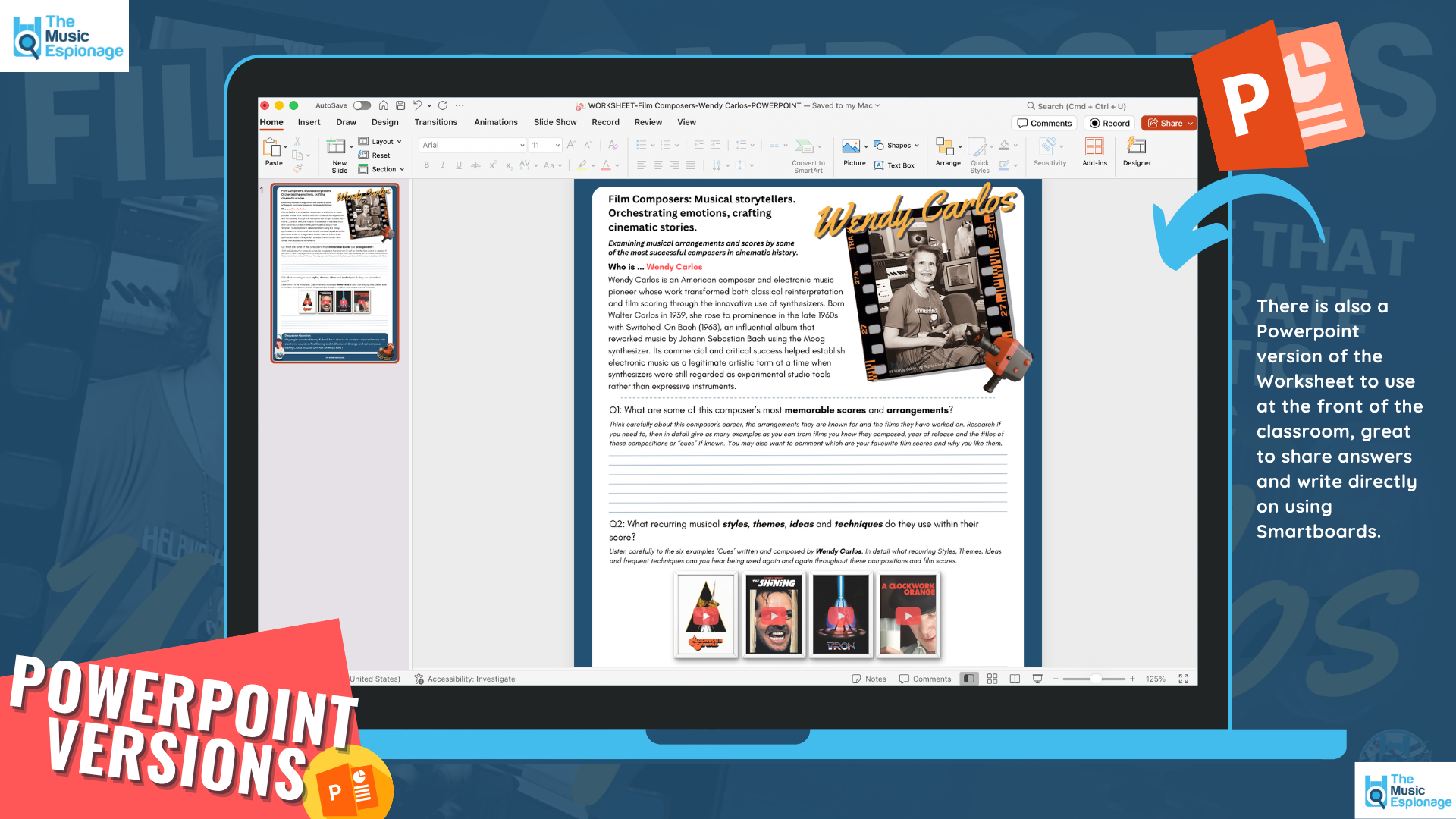Open the quick access more options ellipsis

(460, 105)
